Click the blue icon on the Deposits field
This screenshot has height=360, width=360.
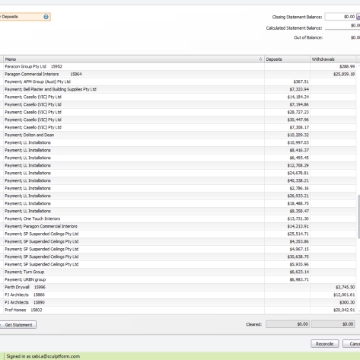[x=46, y=17]
